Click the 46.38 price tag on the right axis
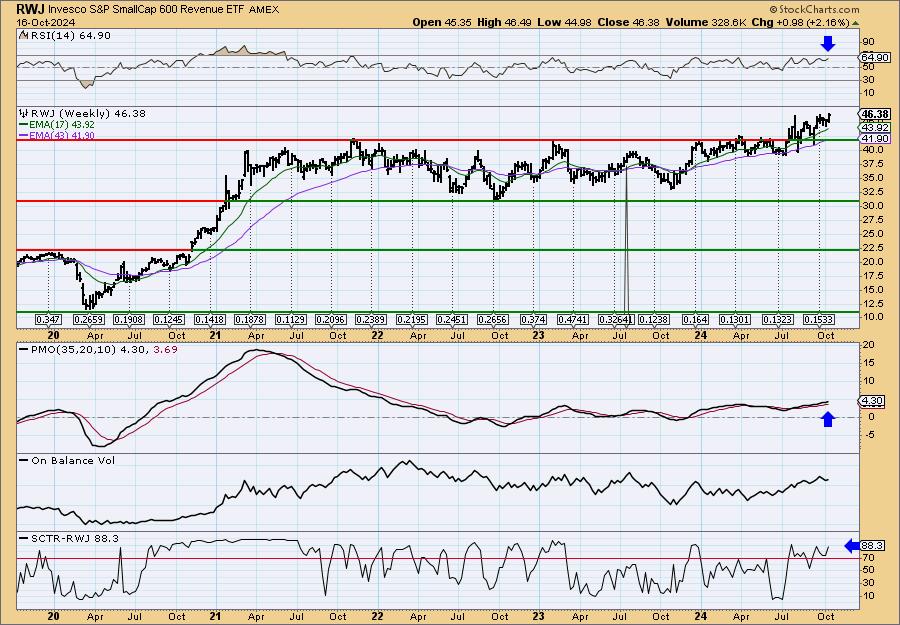 pos(875,114)
